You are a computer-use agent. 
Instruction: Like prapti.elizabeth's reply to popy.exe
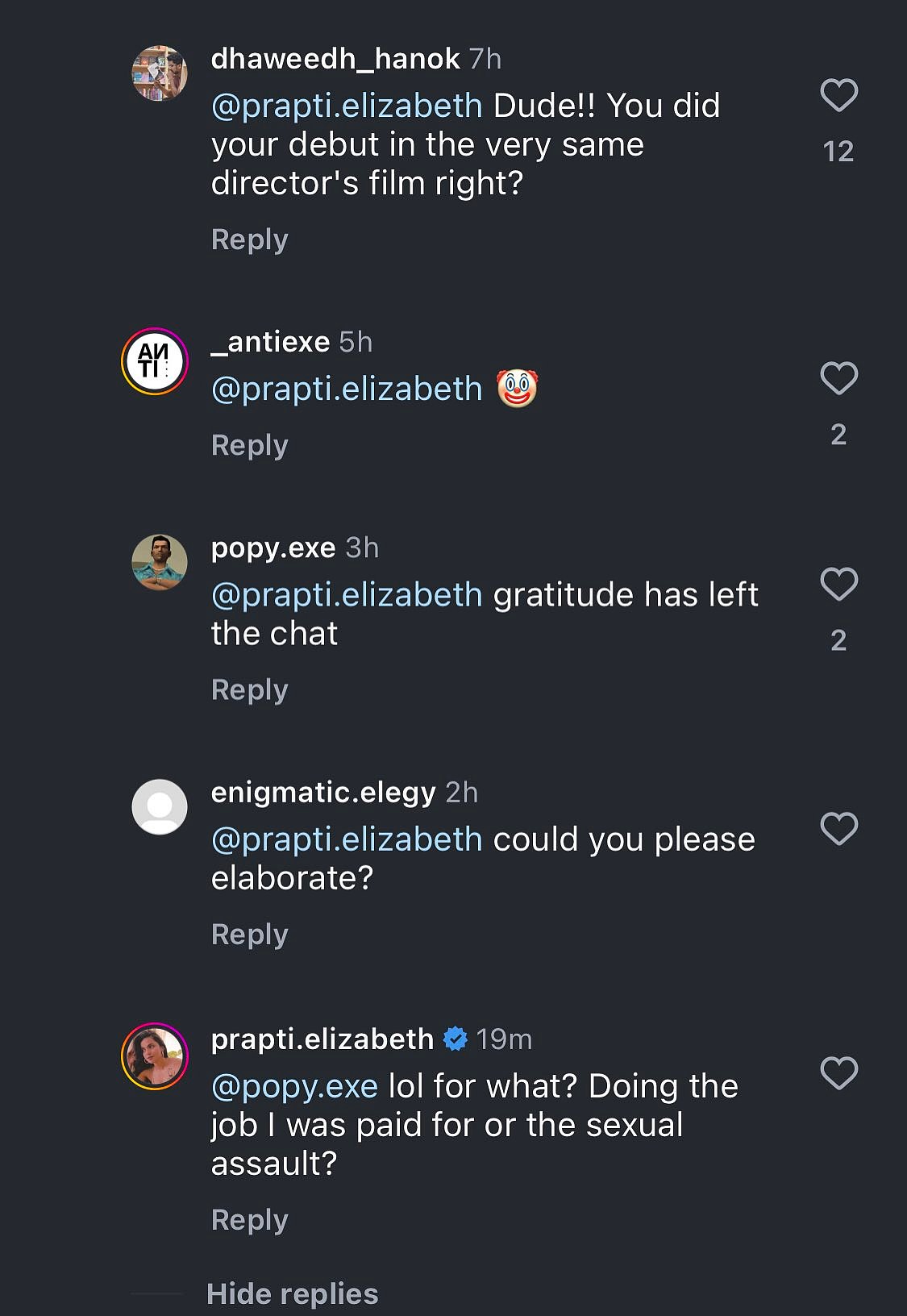(838, 1073)
